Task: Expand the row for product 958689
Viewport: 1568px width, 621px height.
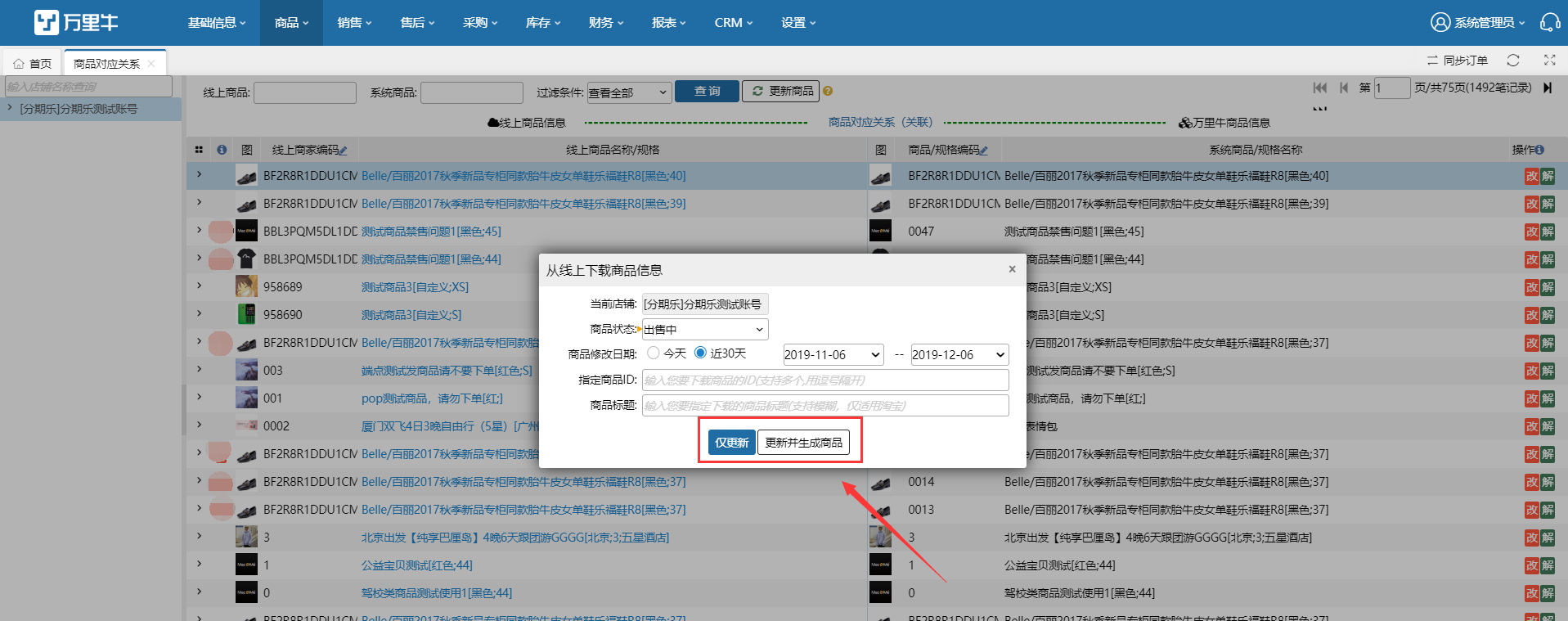Action: coord(199,286)
